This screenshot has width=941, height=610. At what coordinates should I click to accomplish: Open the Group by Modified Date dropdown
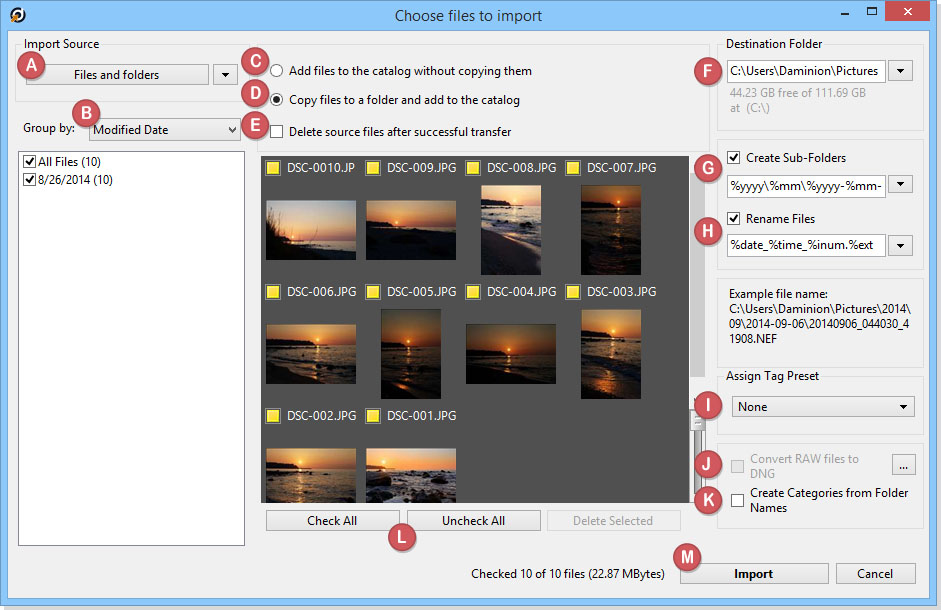point(163,129)
